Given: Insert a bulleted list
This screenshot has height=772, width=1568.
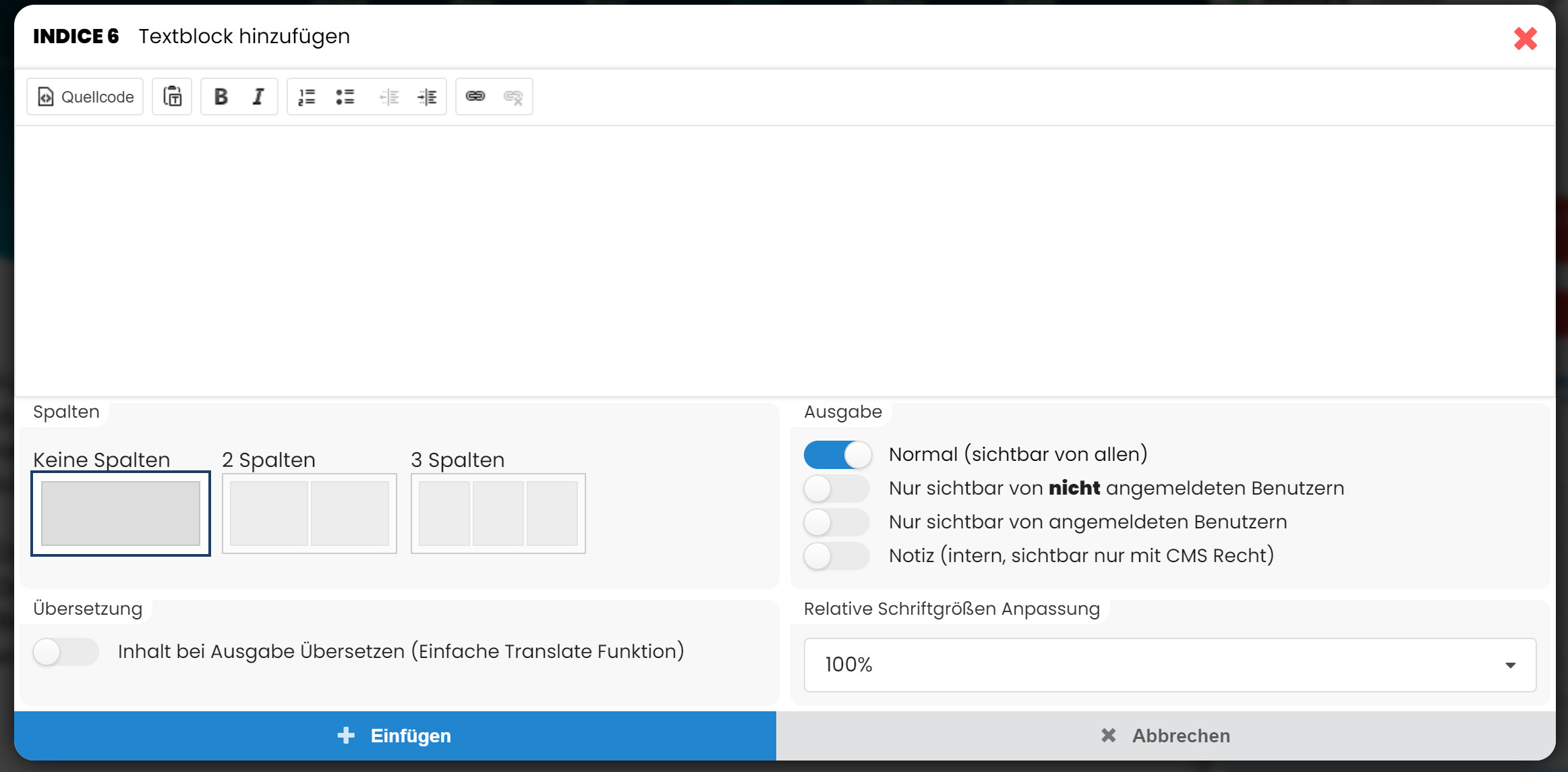Looking at the screenshot, I should coord(345,97).
